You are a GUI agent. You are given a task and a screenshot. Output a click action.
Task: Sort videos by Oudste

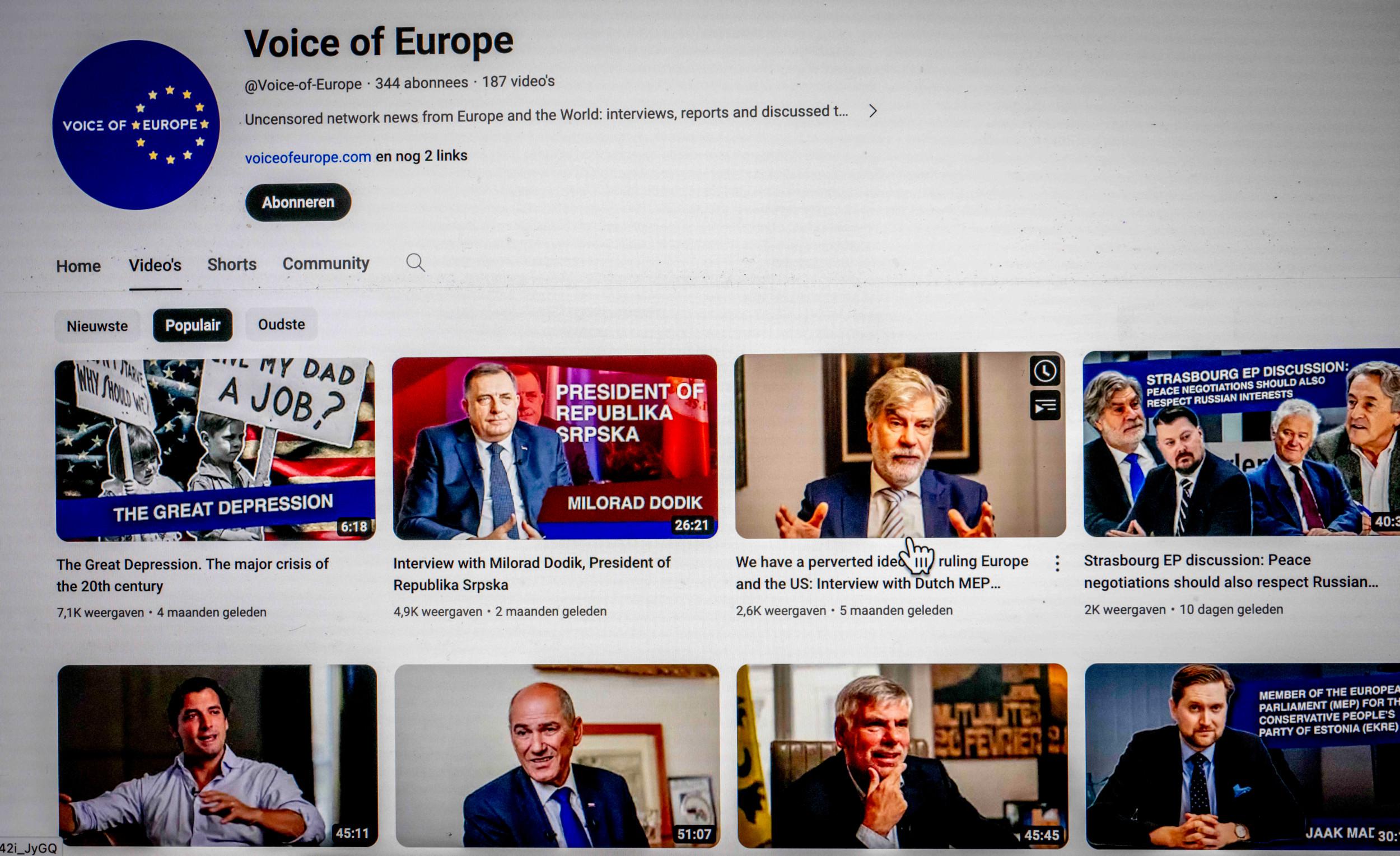tap(281, 324)
